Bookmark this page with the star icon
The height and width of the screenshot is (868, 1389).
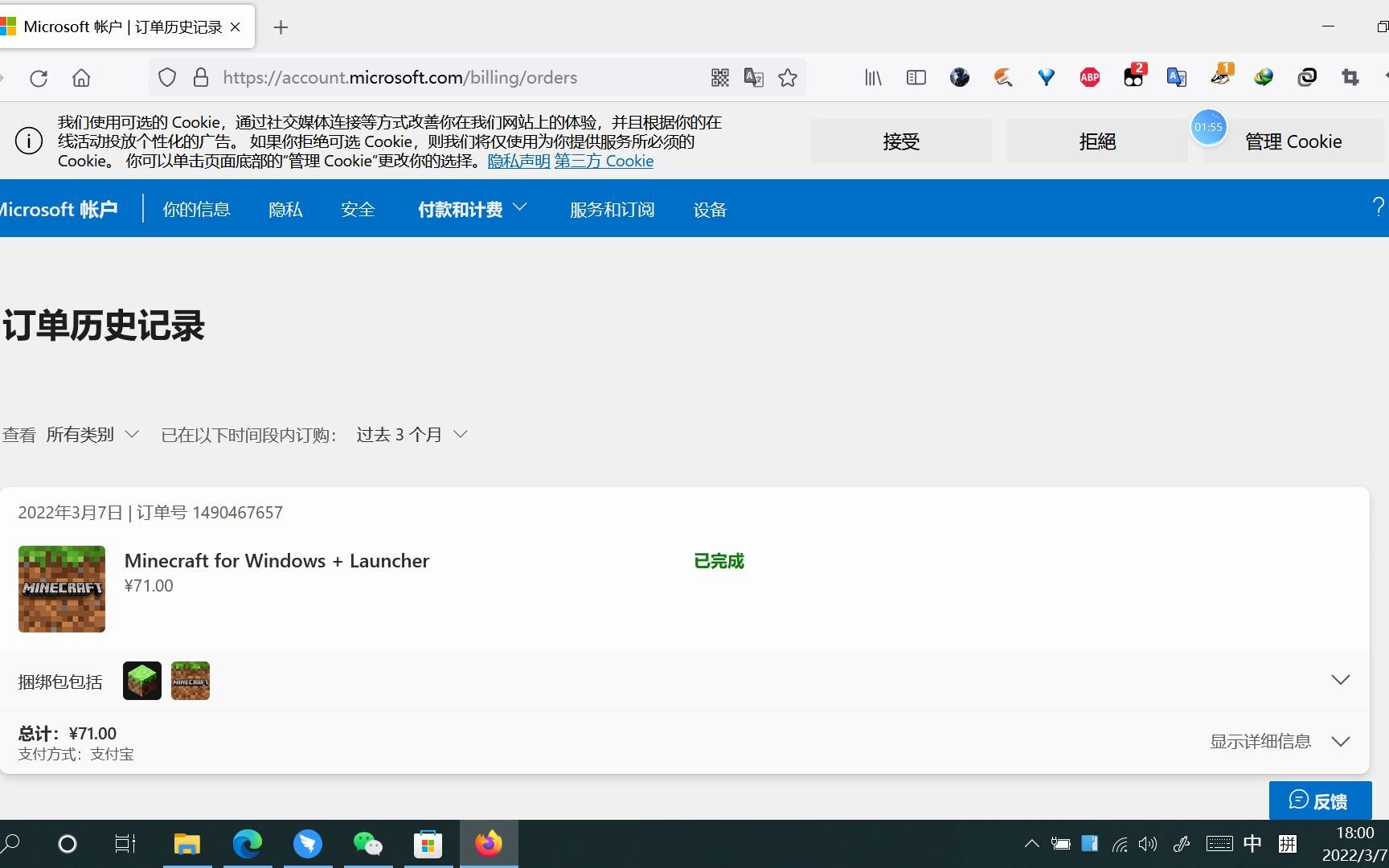click(788, 78)
